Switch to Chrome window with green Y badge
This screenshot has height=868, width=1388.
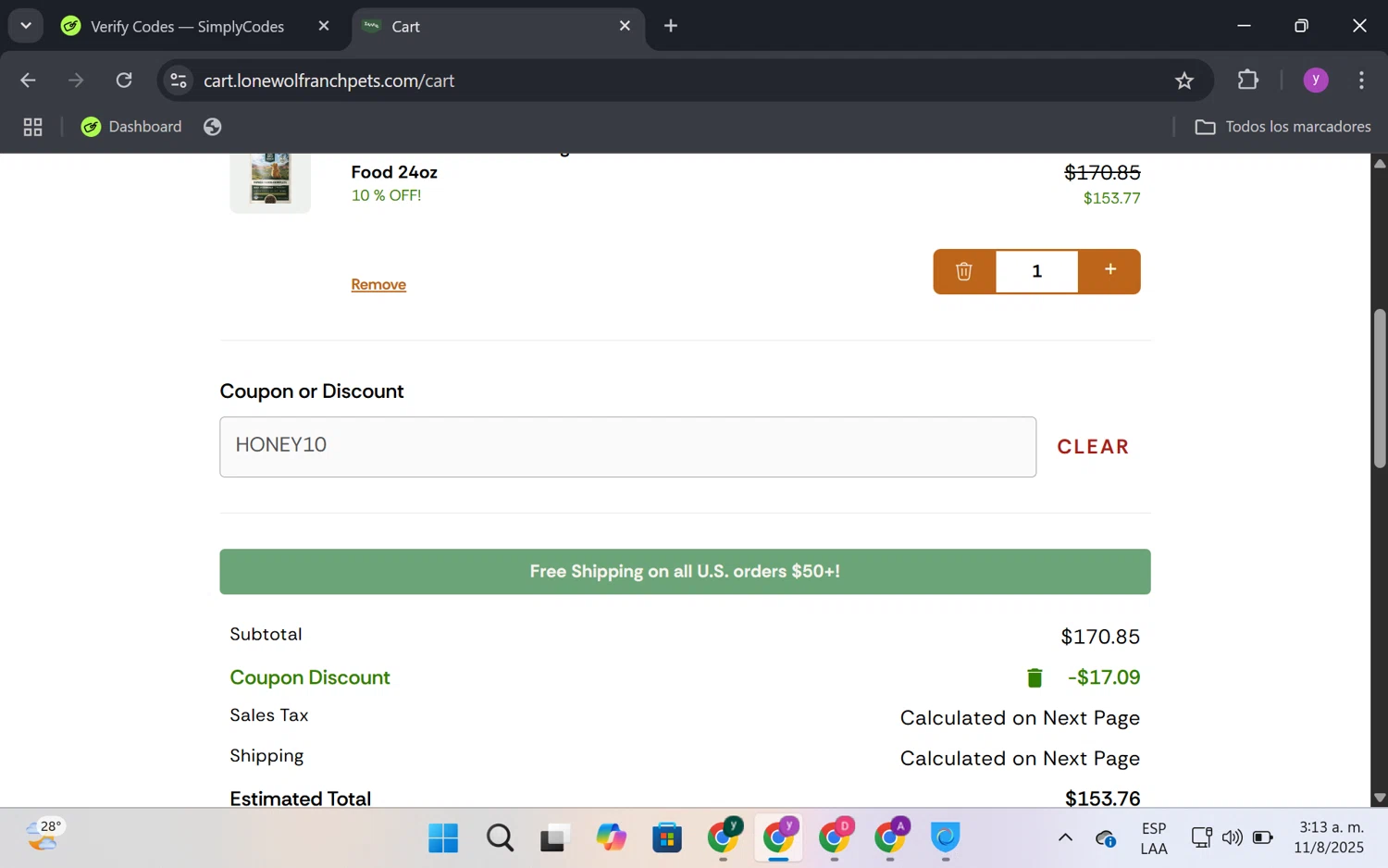point(724,837)
